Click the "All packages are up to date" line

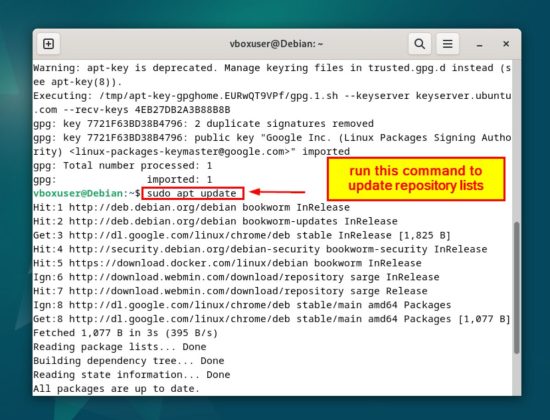pos(116,388)
